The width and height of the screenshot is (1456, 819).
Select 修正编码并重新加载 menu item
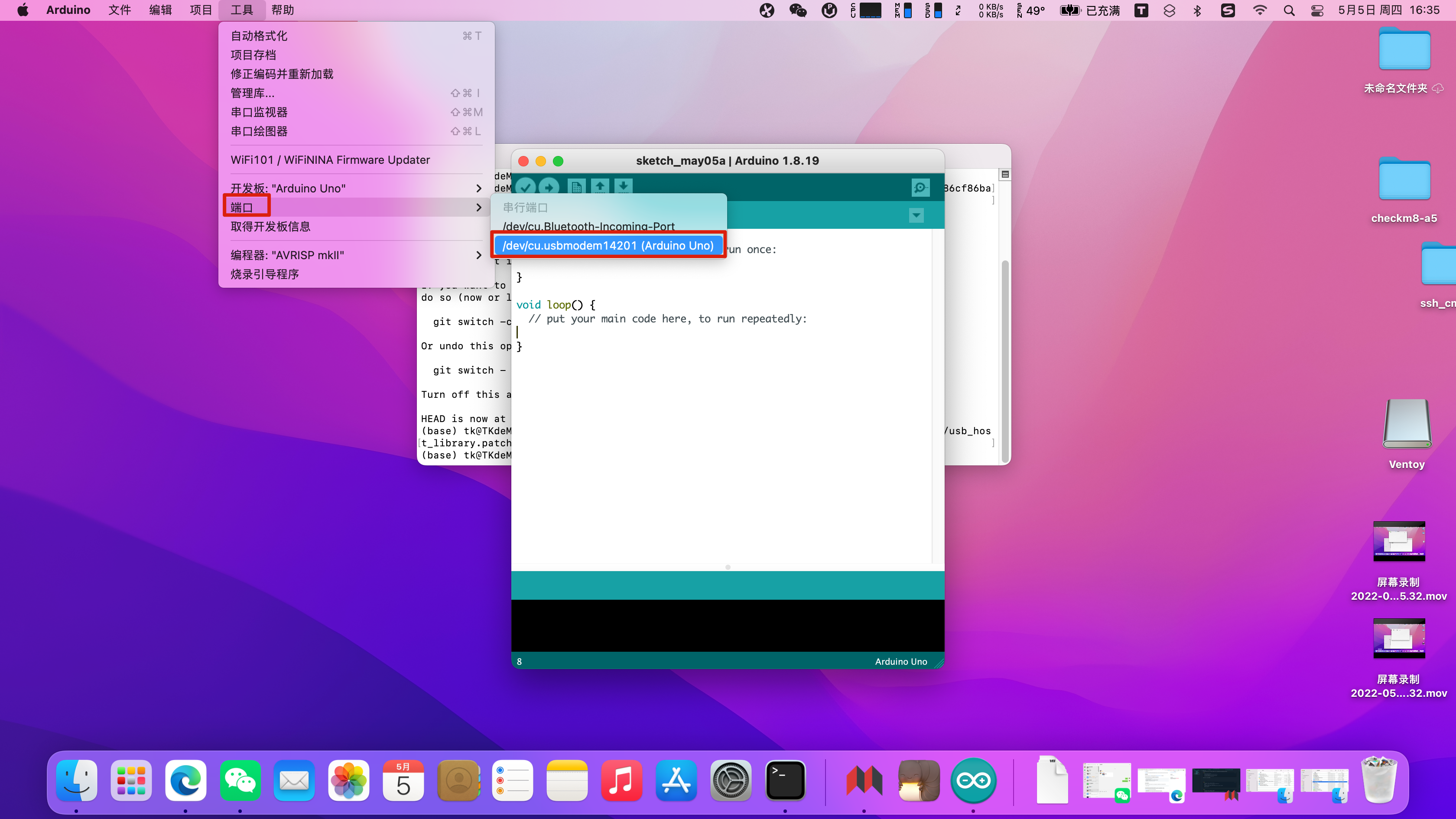(356, 74)
